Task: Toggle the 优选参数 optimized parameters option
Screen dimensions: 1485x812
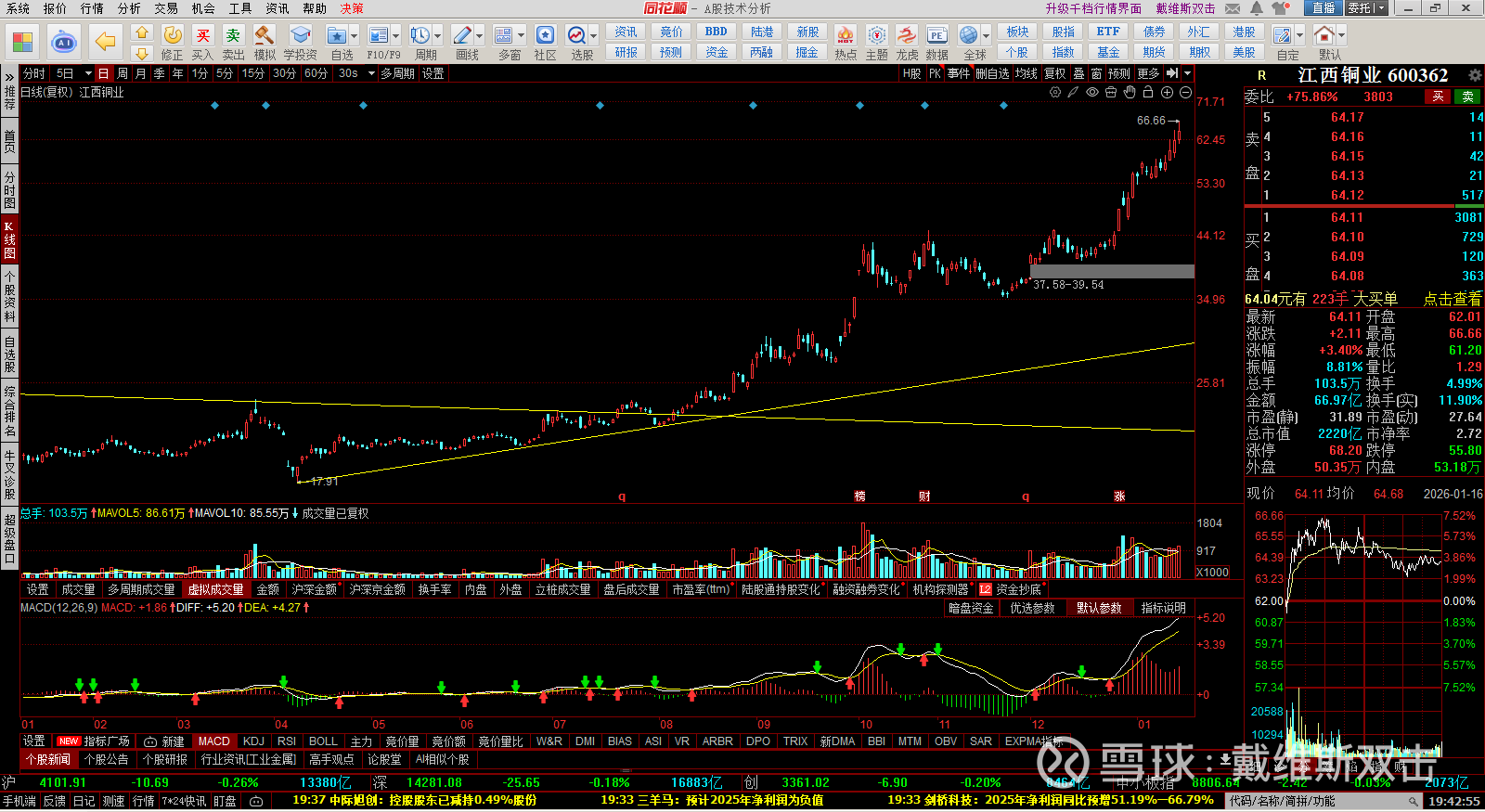Action: point(1032,608)
